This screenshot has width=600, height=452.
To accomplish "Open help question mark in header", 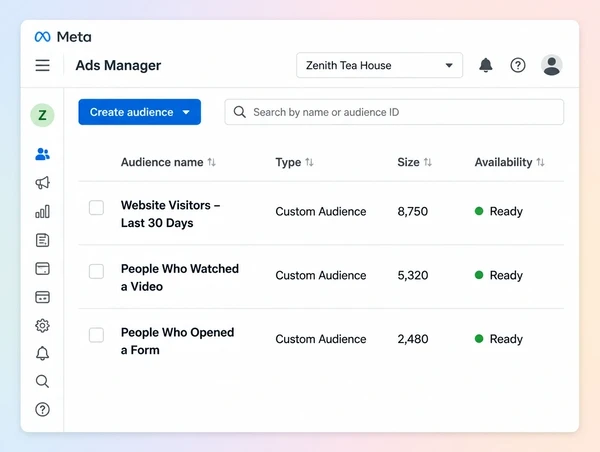I will (518, 65).
